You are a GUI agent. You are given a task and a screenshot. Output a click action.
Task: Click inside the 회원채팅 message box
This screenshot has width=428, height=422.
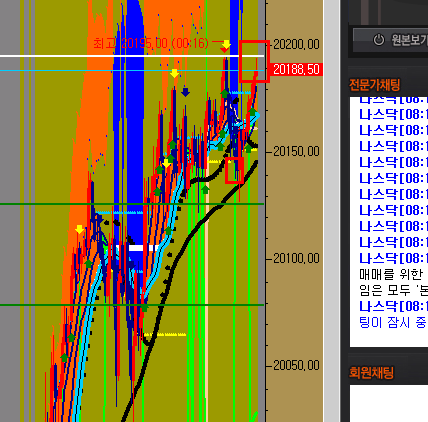click(x=389, y=403)
